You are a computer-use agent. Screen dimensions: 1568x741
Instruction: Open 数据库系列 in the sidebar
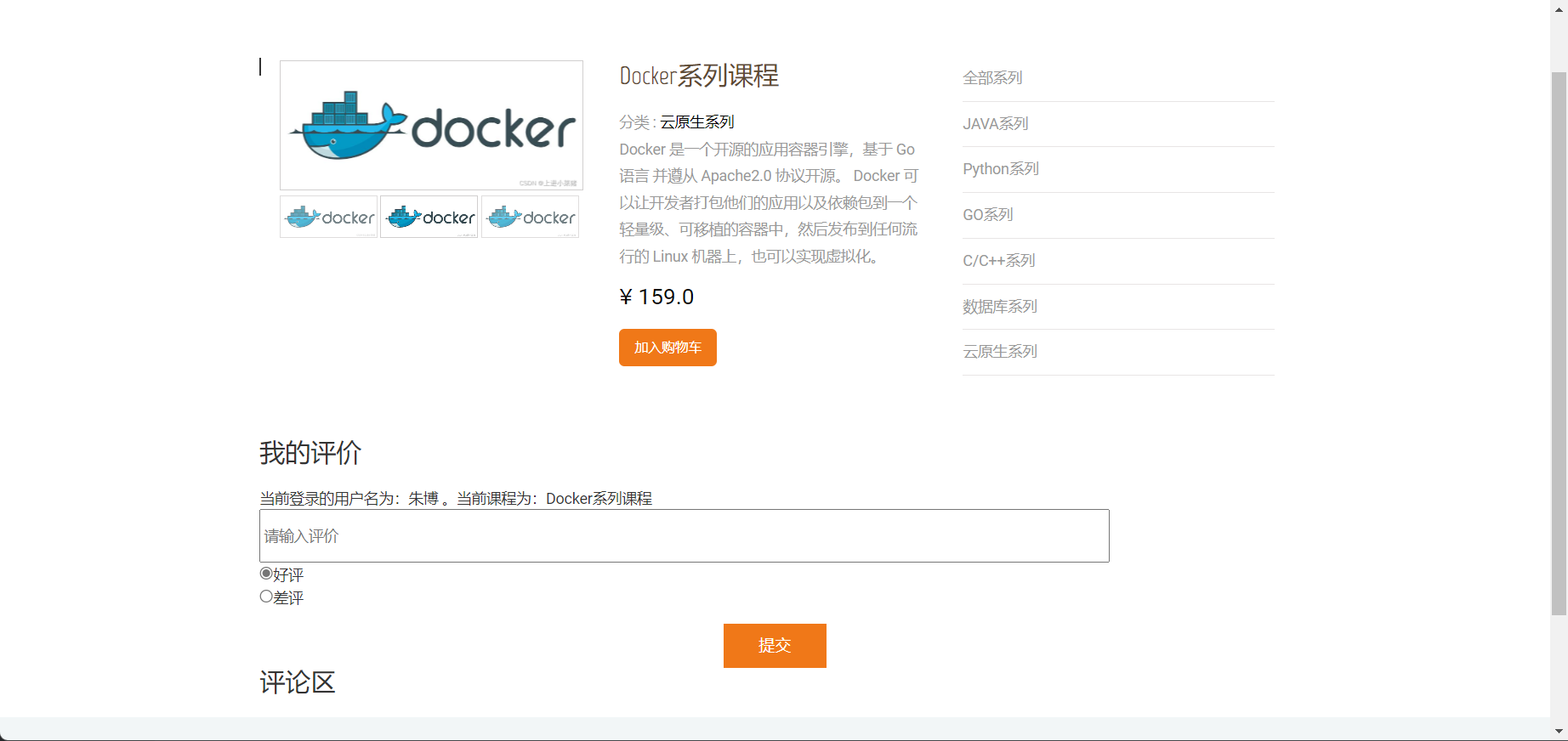coord(1000,307)
